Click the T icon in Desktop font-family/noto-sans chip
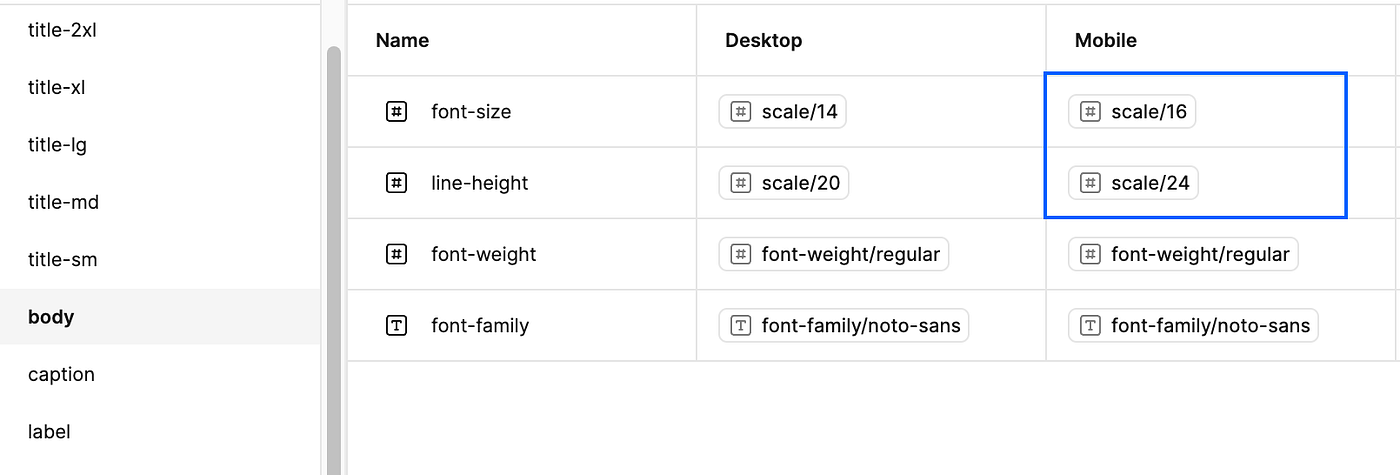Screen dimensions: 1400x475 (741, 325)
